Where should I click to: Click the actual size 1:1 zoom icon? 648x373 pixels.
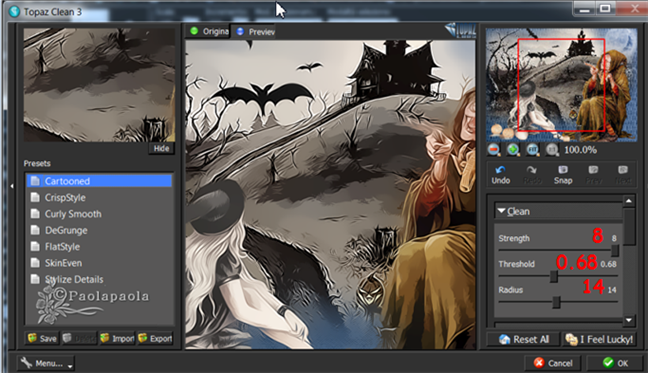552,150
